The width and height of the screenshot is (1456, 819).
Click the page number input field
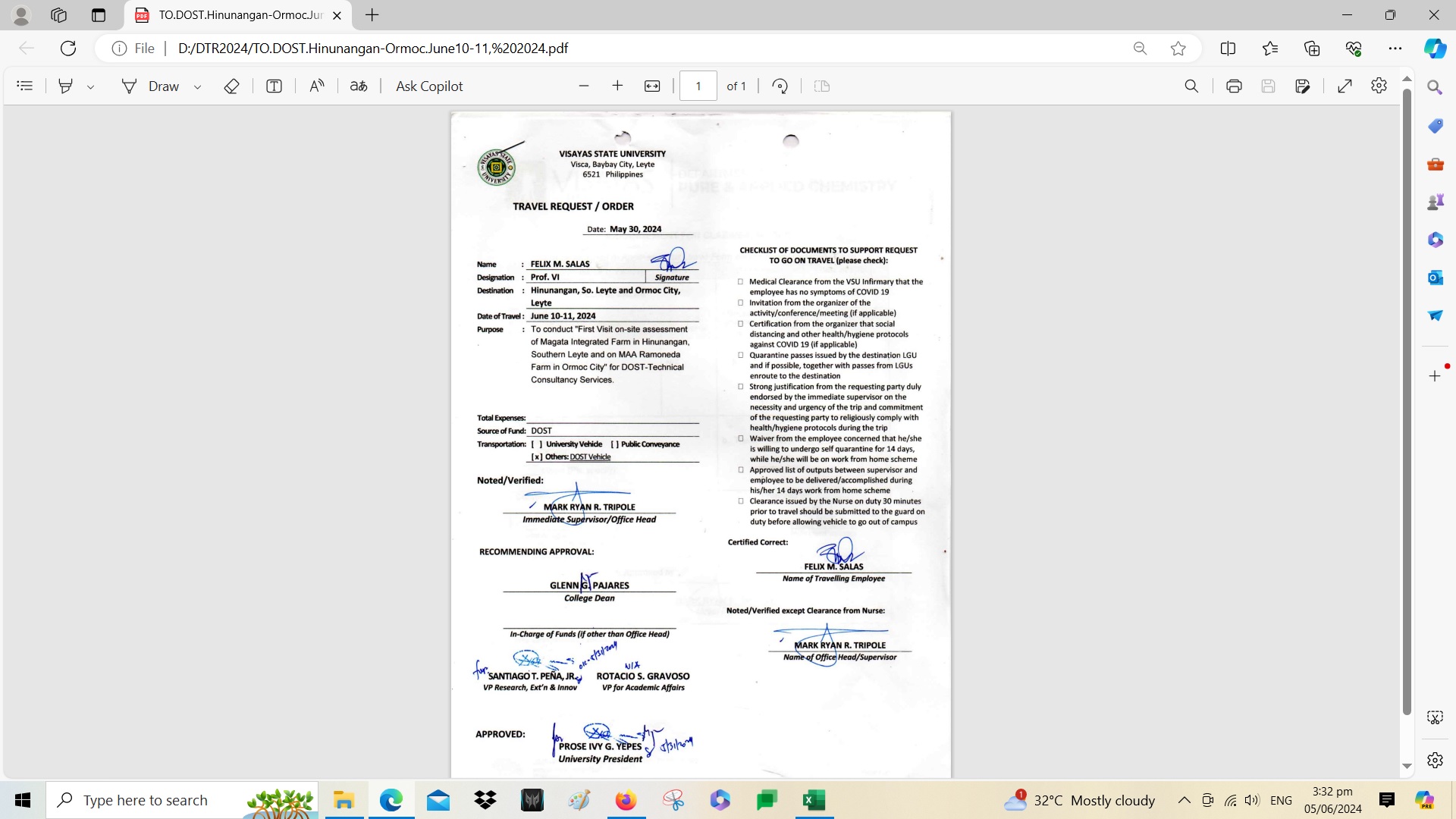[x=698, y=86]
